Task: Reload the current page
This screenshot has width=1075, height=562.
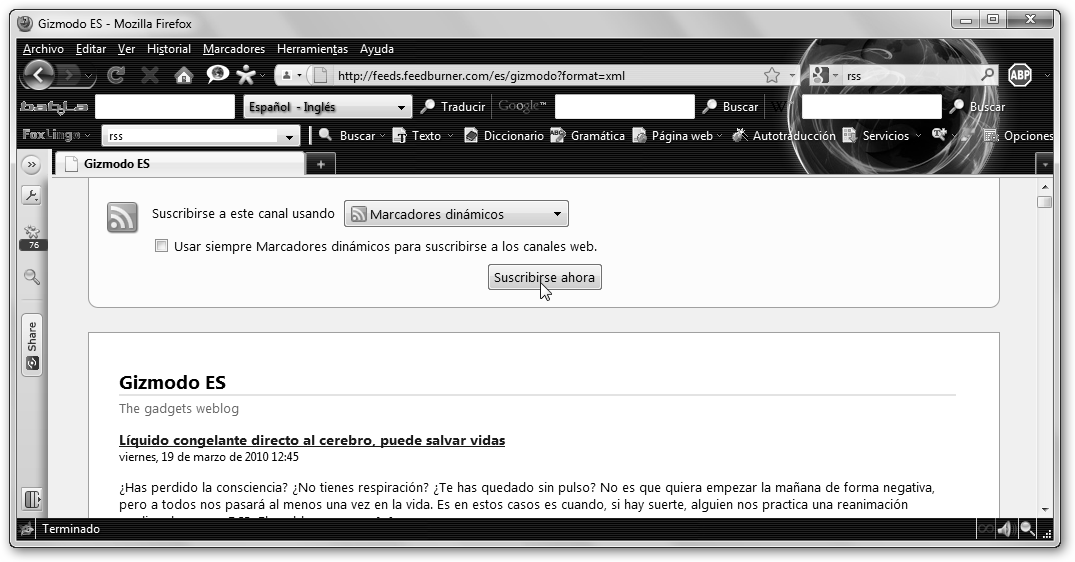Action: 116,76
